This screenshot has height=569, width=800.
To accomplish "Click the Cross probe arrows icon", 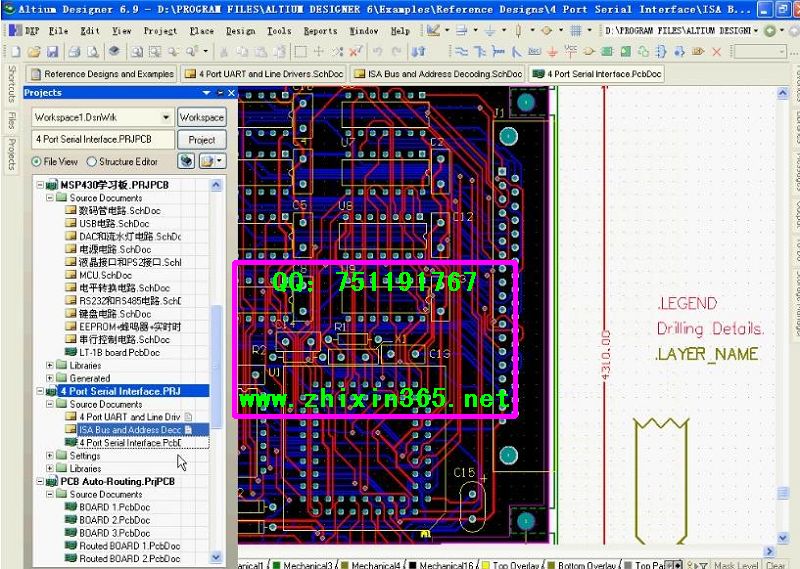I will (418, 52).
